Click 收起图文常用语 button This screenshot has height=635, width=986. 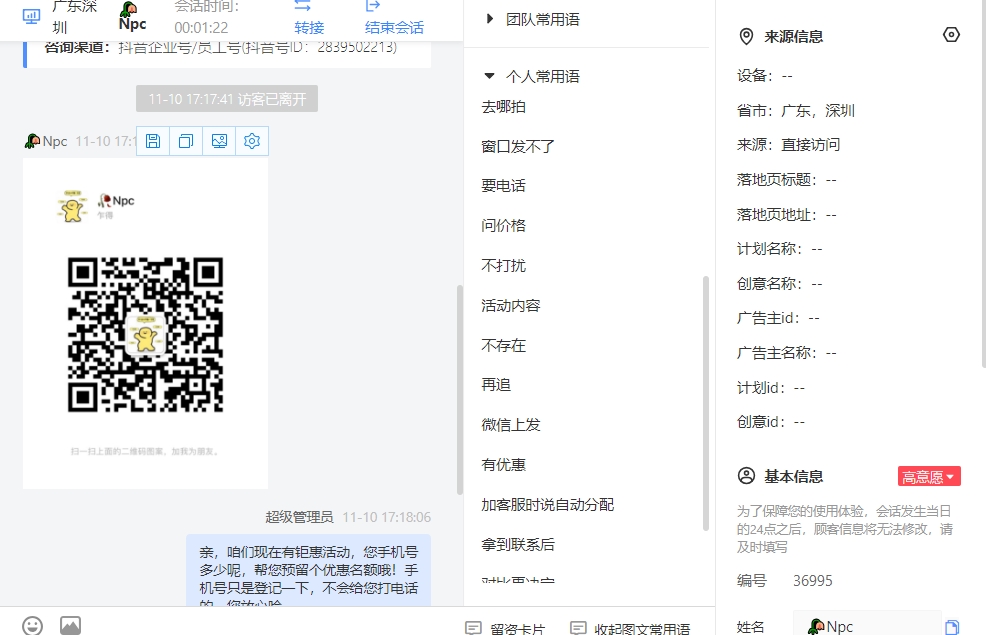click(x=630, y=628)
